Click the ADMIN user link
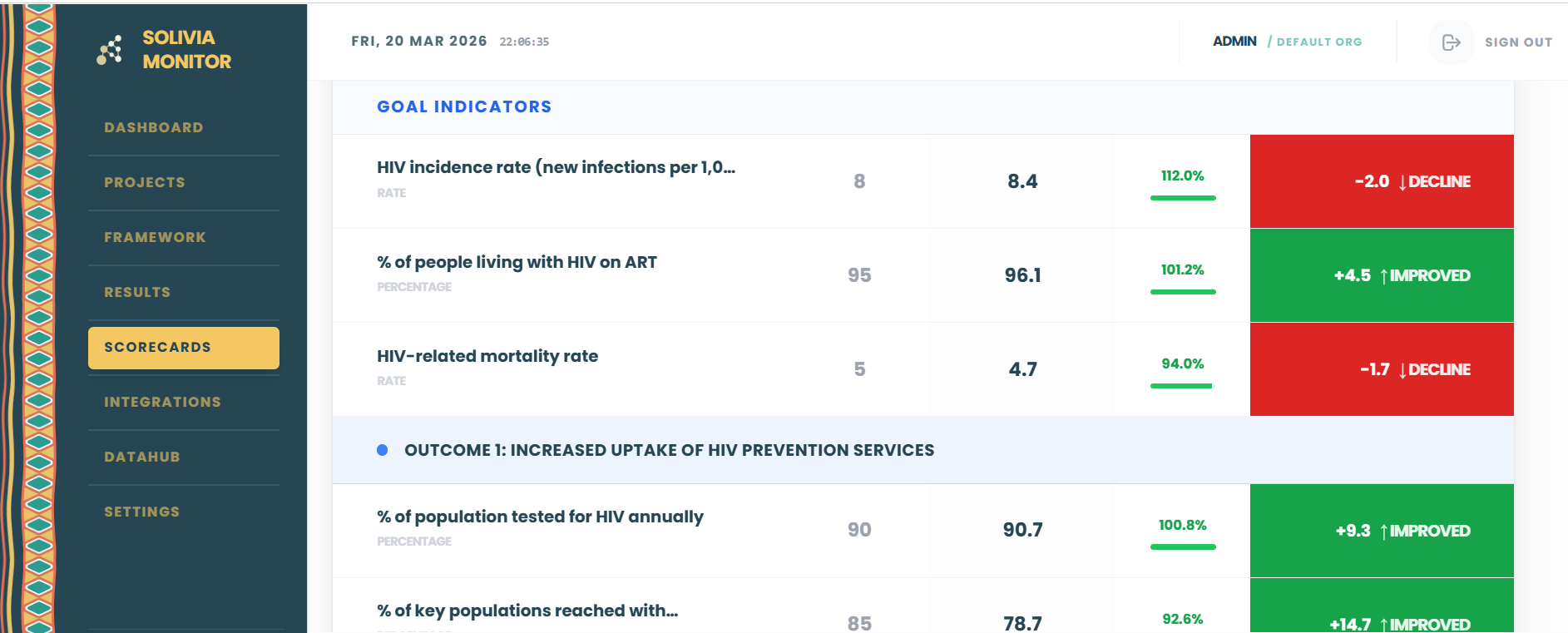The width and height of the screenshot is (1568, 633). (1234, 42)
